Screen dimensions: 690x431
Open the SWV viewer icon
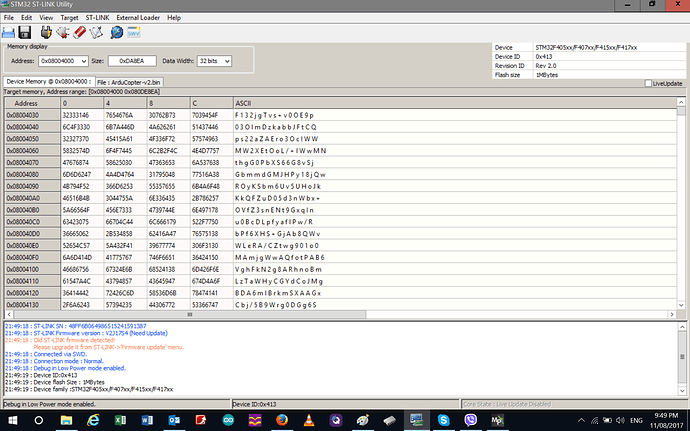134,33
